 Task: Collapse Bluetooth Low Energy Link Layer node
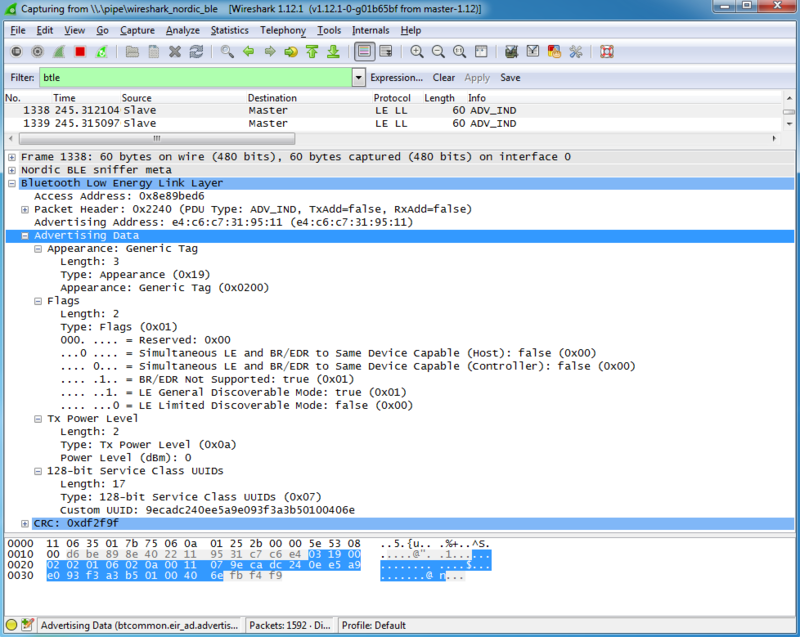coord(11,184)
